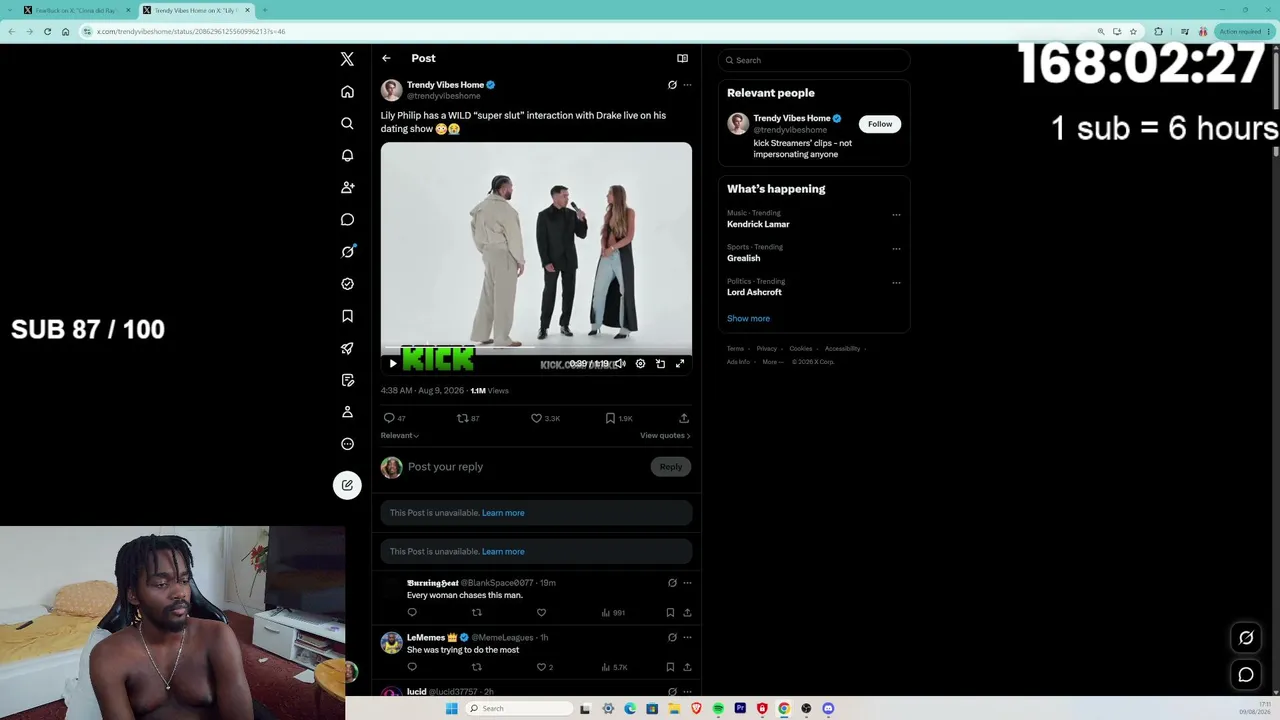1280x720 pixels.
Task: Go back using the arrow beside Post
Action: click(386, 58)
